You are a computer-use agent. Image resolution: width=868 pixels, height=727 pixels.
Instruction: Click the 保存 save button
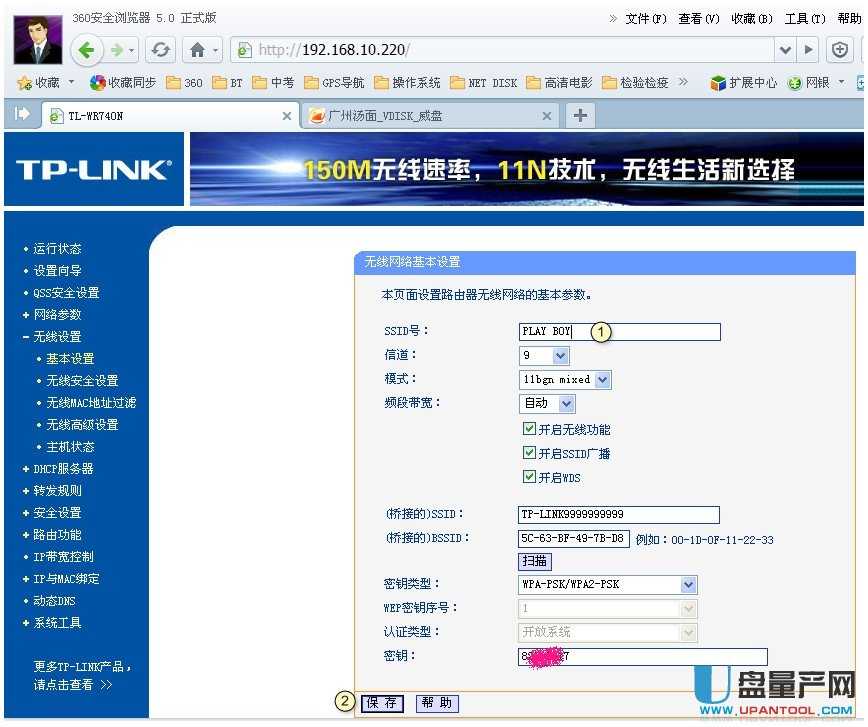click(382, 703)
